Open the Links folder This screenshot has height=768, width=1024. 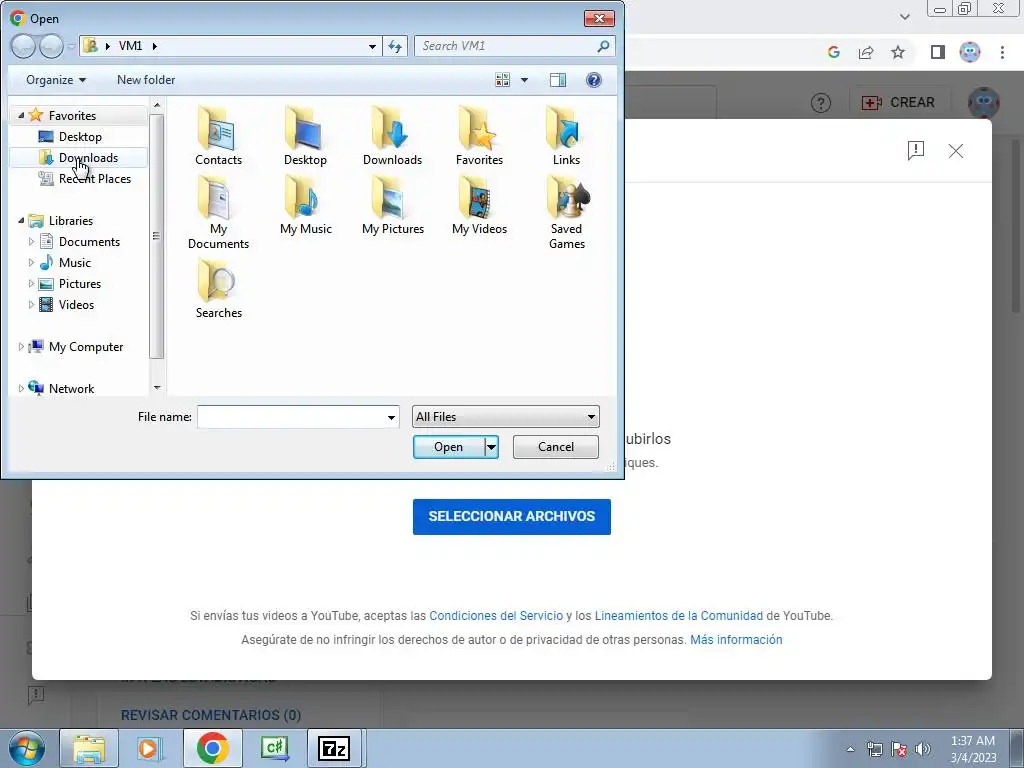pyautogui.click(x=566, y=136)
